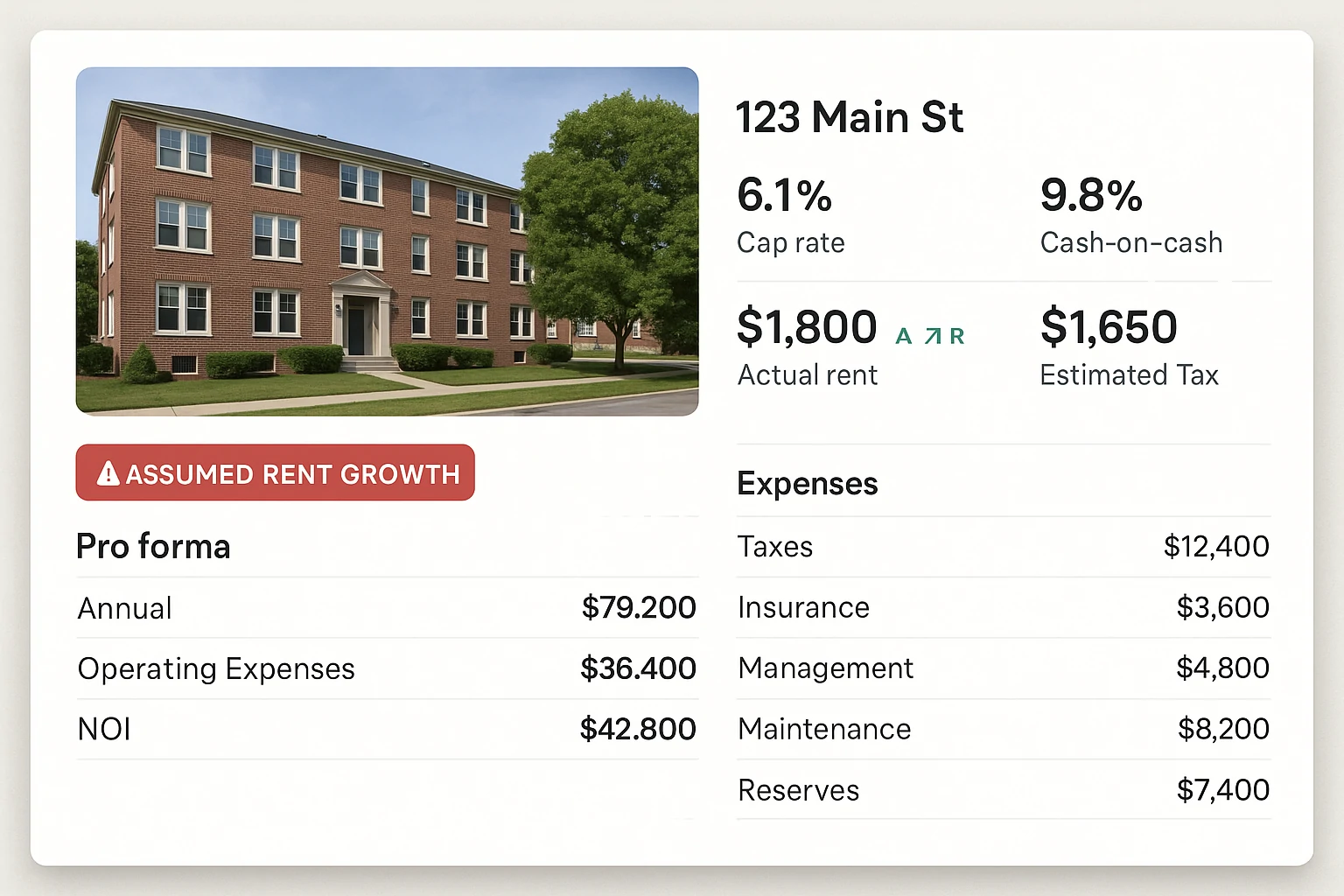Click the Operating Expenses row label
Screen dimensions: 1344x896
[216, 669]
